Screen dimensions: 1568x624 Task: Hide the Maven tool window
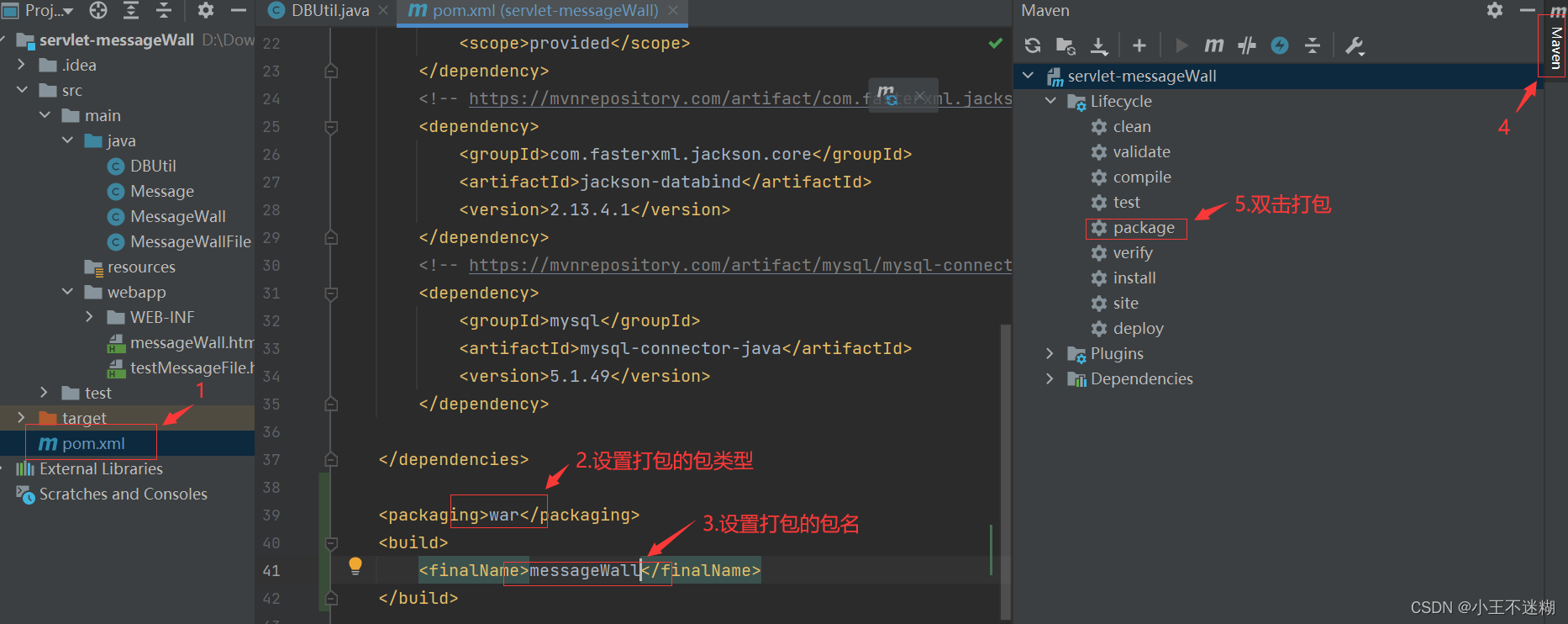1528,10
